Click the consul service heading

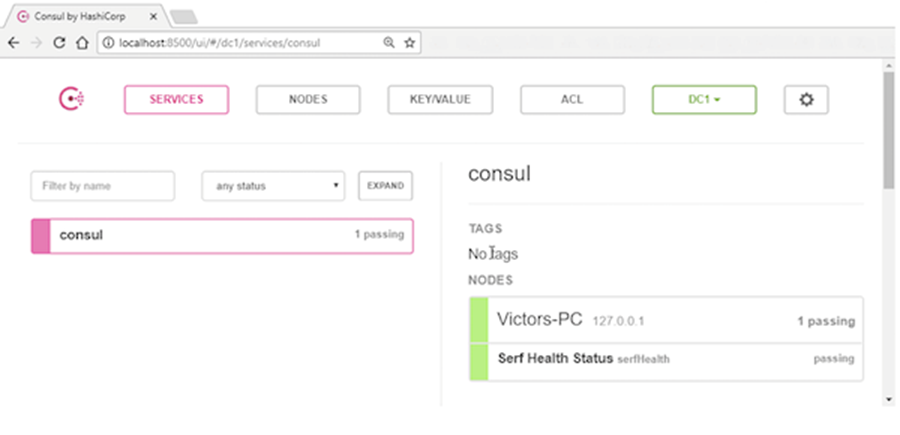(x=499, y=173)
